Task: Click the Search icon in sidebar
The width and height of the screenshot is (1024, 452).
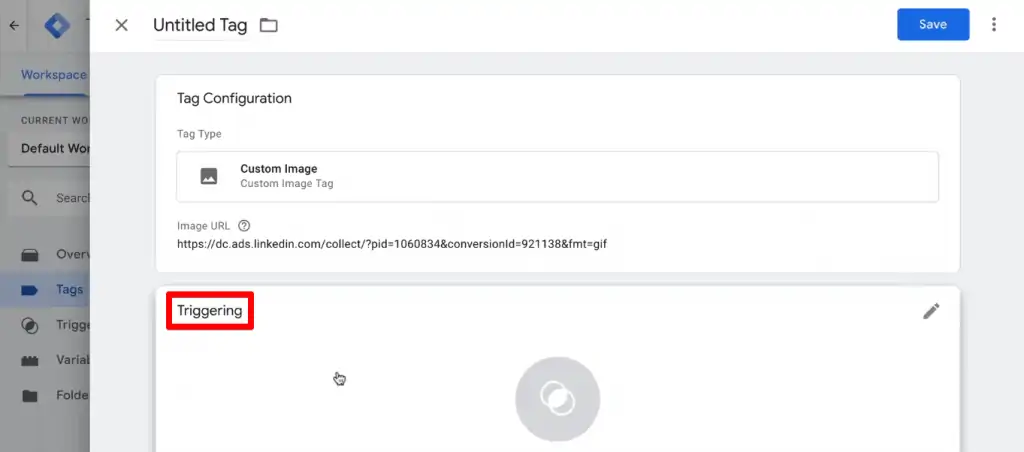Action: [x=30, y=198]
